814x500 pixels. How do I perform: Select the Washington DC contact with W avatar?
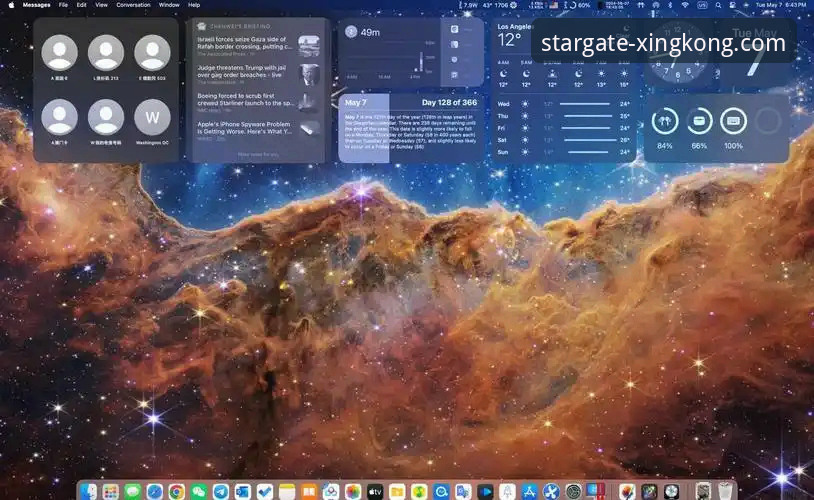point(152,120)
